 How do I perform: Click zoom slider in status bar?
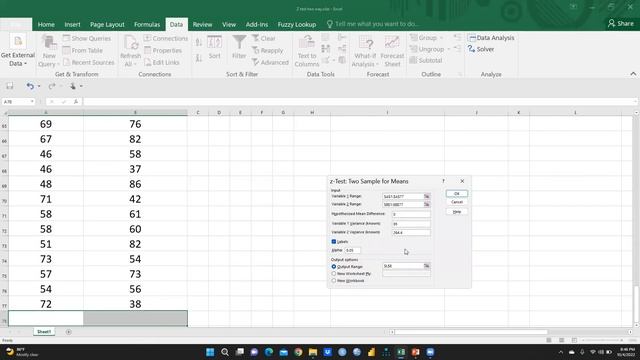(x=603, y=340)
